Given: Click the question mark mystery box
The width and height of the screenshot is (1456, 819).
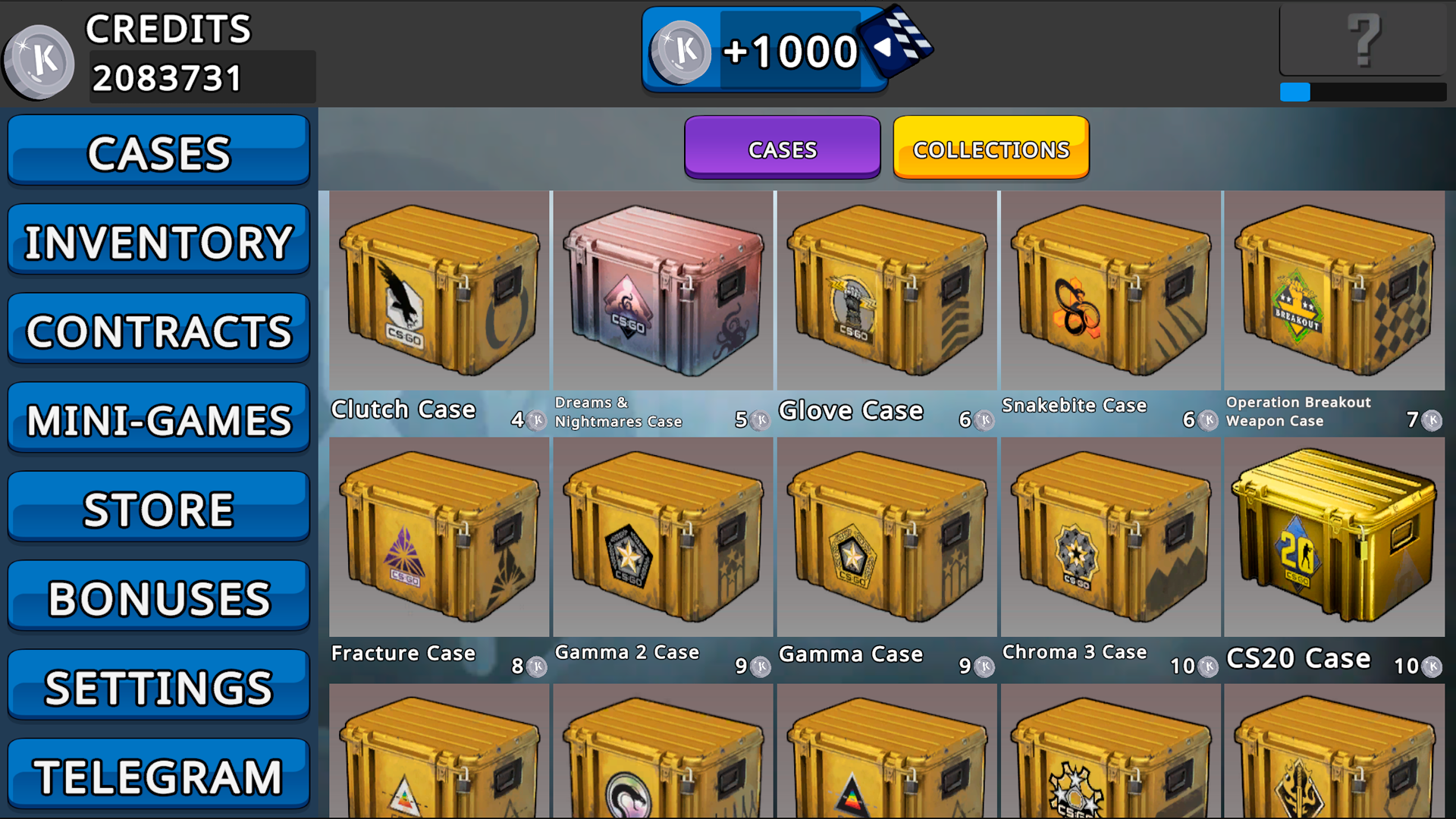Looking at the screenshot, I should pyautogui.click(x=1363, y=39).
